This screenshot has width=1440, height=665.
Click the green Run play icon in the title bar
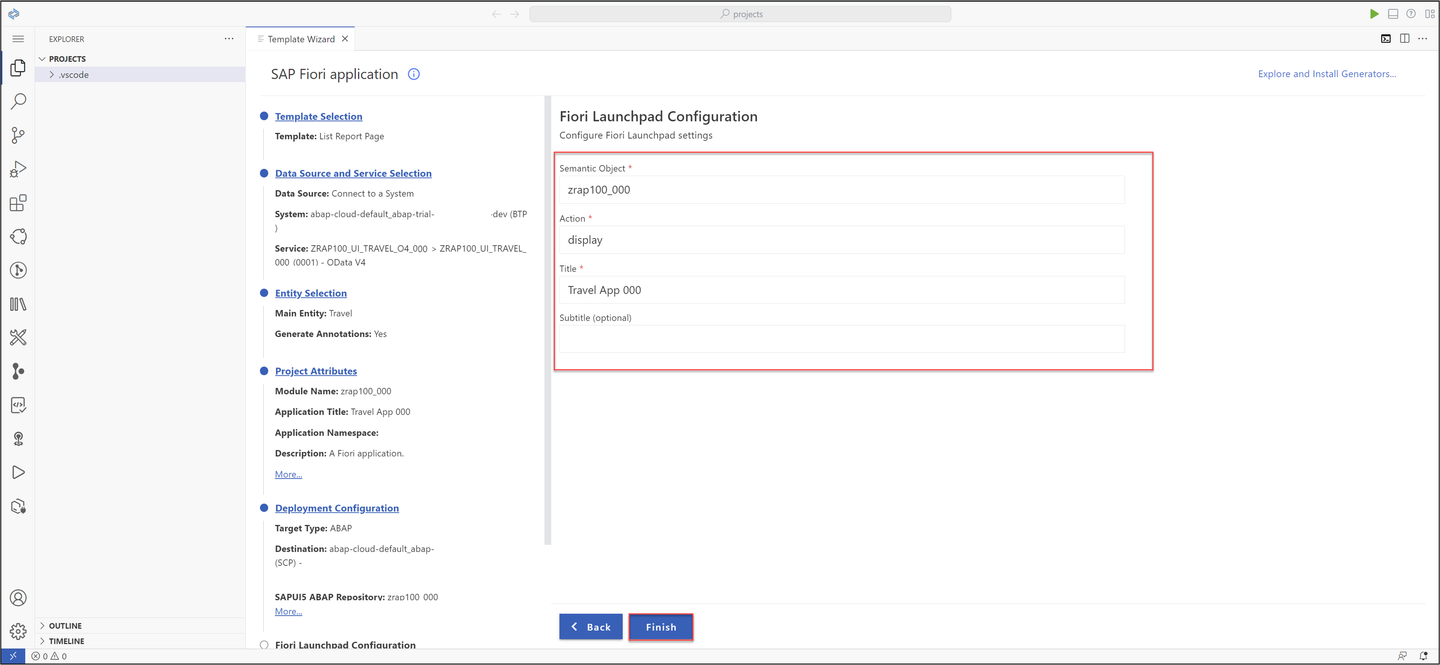click(x=1374, y=14)
